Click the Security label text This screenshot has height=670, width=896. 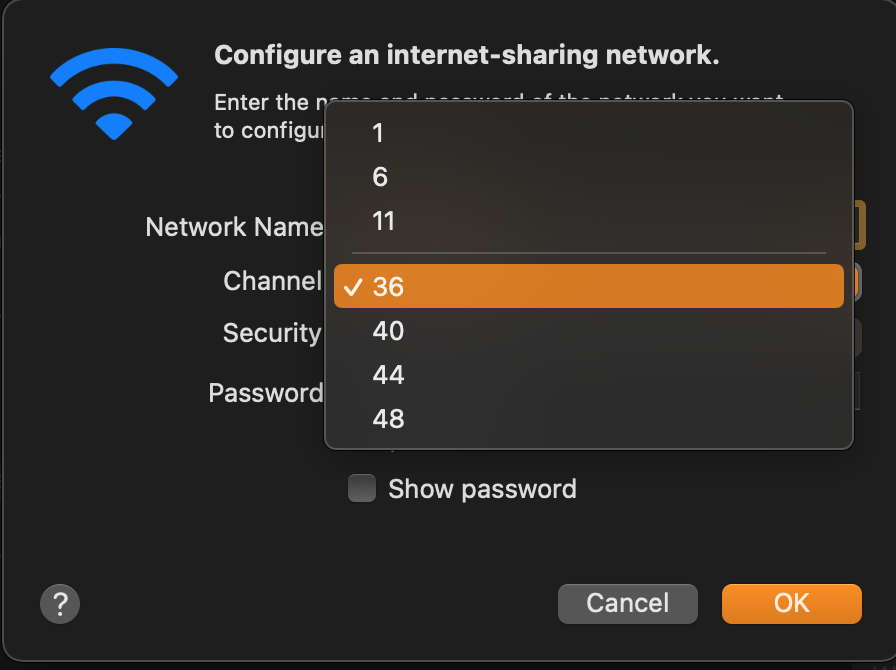pos(272,333)
